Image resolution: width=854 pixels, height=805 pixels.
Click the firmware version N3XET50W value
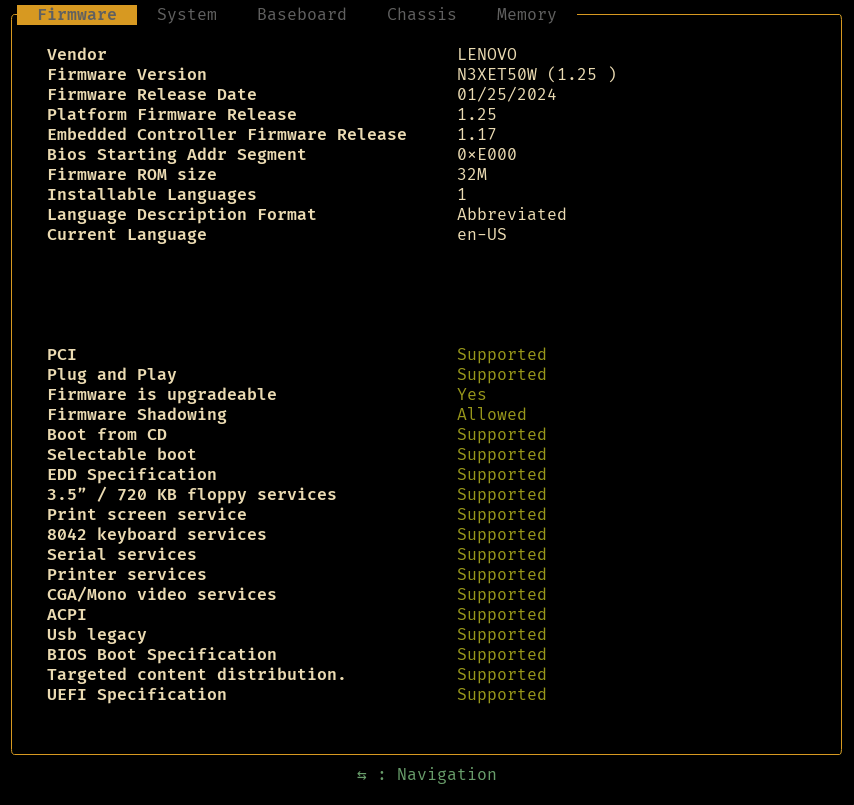(x=537, y=75)
